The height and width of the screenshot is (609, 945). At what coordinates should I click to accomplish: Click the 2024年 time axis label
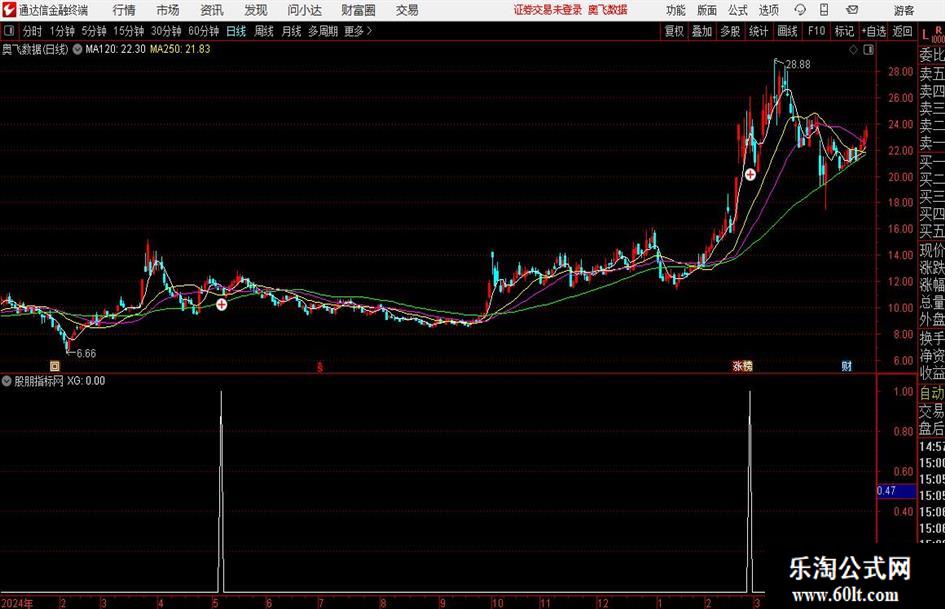[17, 603]
